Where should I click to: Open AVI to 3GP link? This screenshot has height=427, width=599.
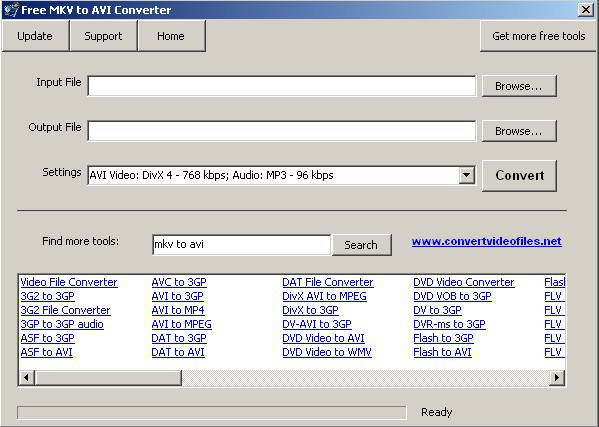tap(178, 296)
